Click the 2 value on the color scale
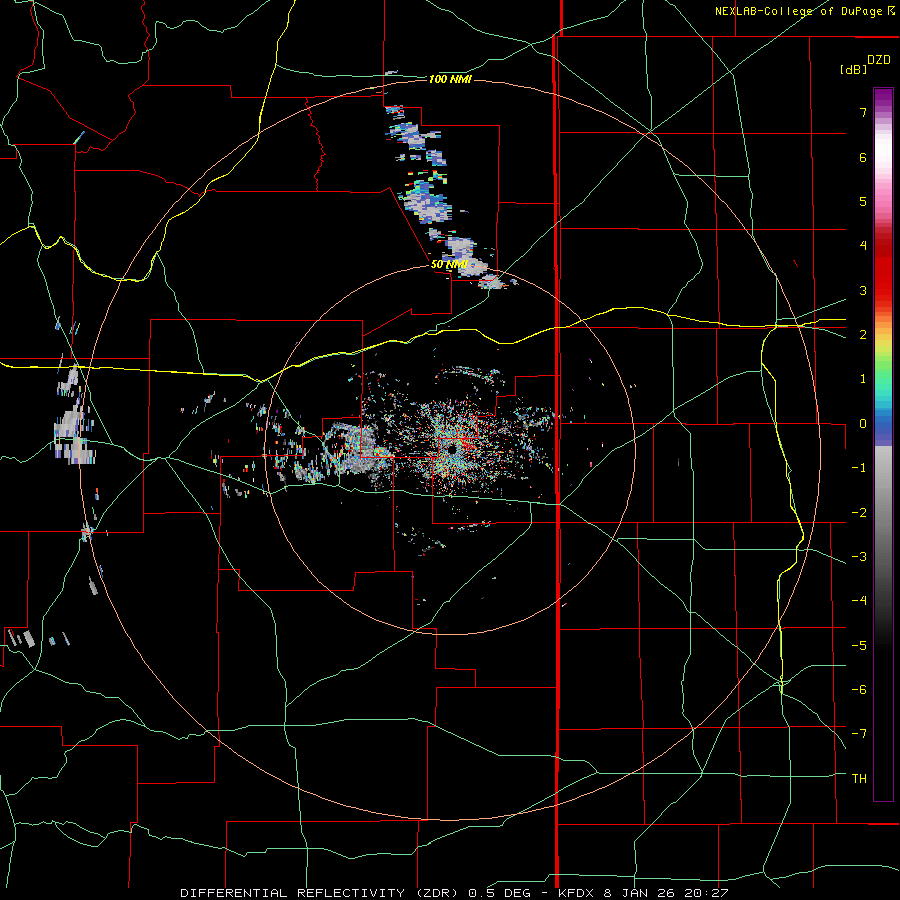The width and height of the screenshot is (900, 900). coord(863,335)
